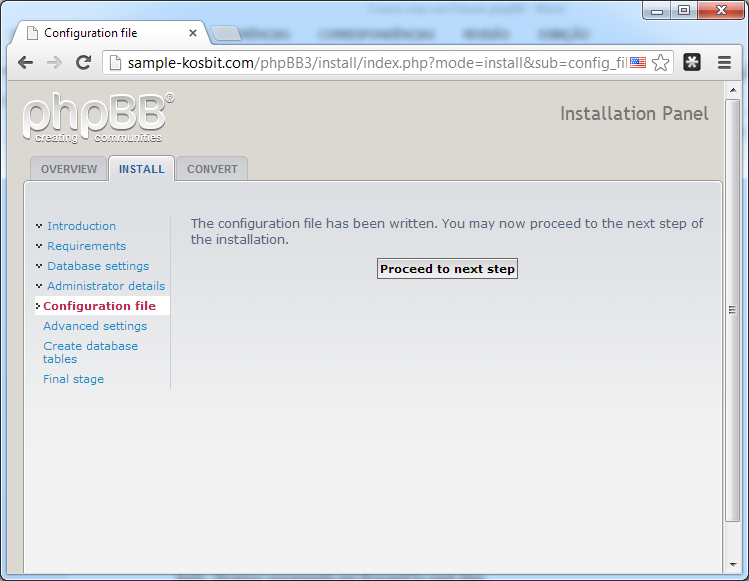Screen dimensions: 749x581
Task: Close the Configuration file tab
Action: click(193, 33)
